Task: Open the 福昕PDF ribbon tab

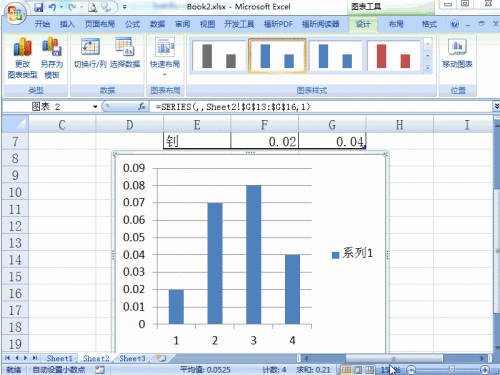Action: pos(278,24)
